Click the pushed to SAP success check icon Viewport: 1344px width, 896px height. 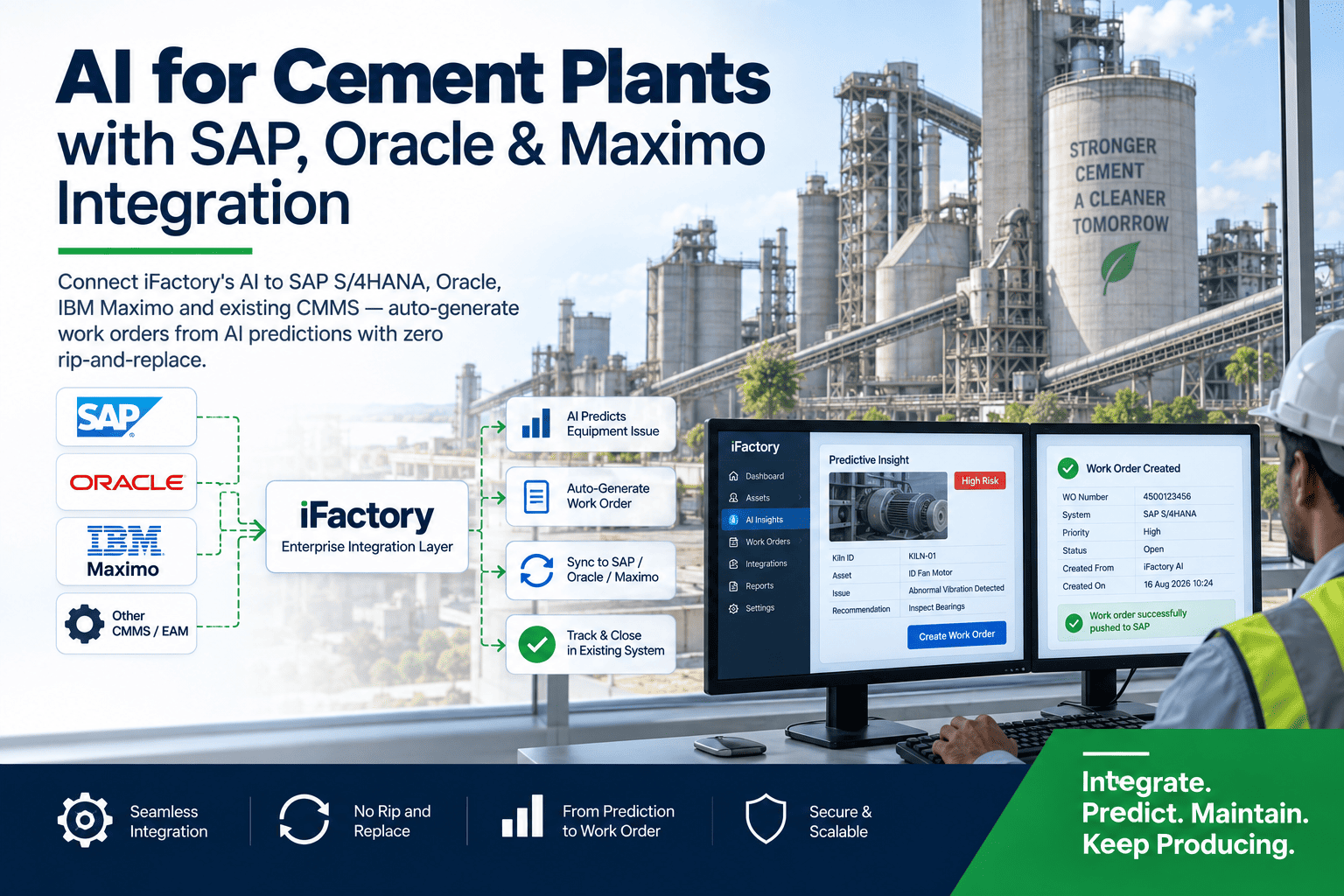point(1074,623)
